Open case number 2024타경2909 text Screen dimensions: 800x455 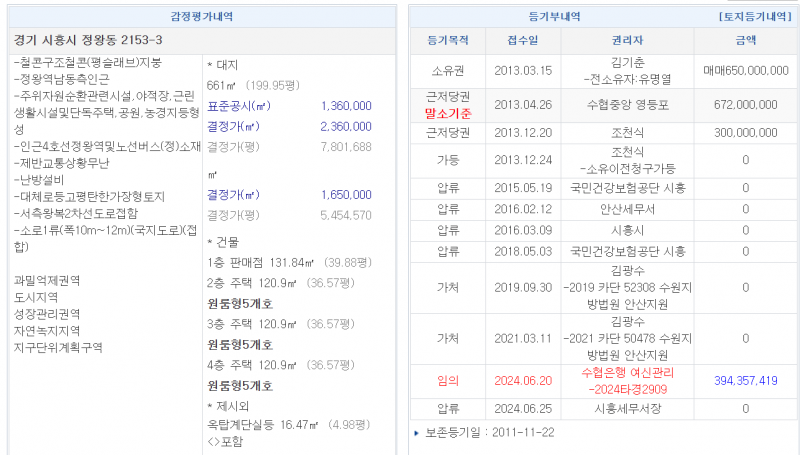click(628, 388)
